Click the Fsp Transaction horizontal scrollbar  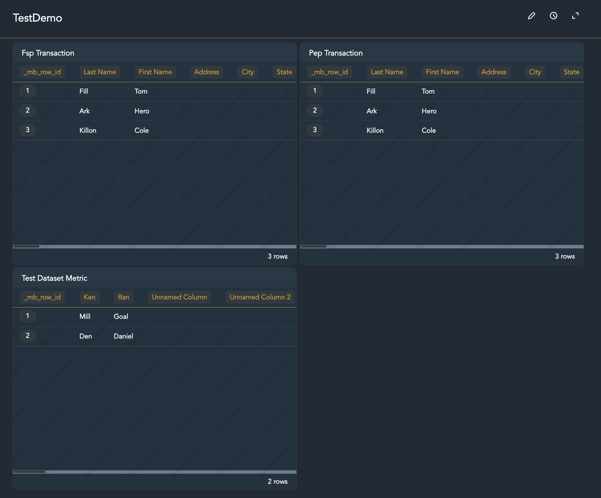tap(27, 246)
